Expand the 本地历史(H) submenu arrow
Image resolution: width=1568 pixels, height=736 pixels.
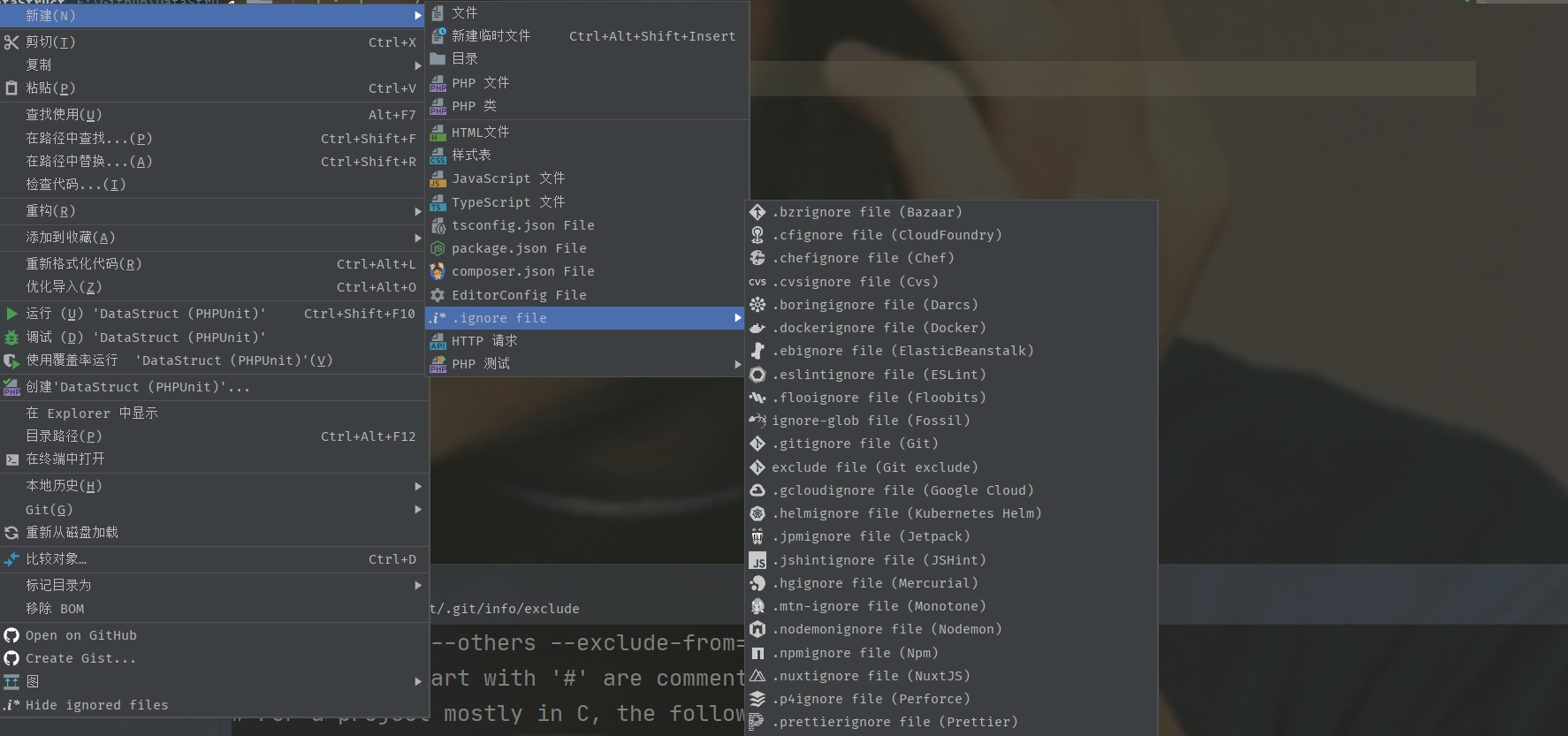[418, 486]
